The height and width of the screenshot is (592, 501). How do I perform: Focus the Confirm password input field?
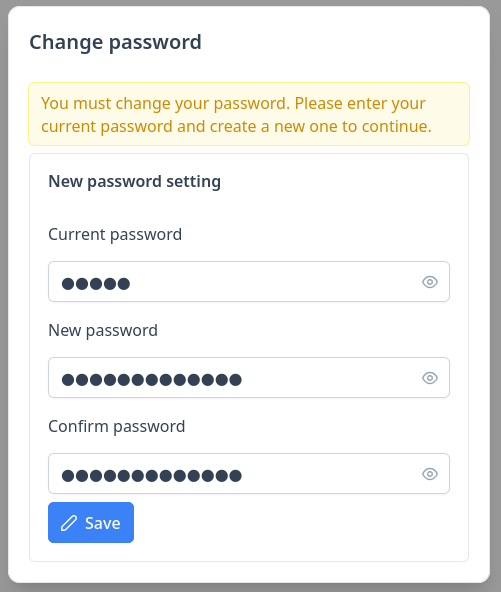coord(249,473)
